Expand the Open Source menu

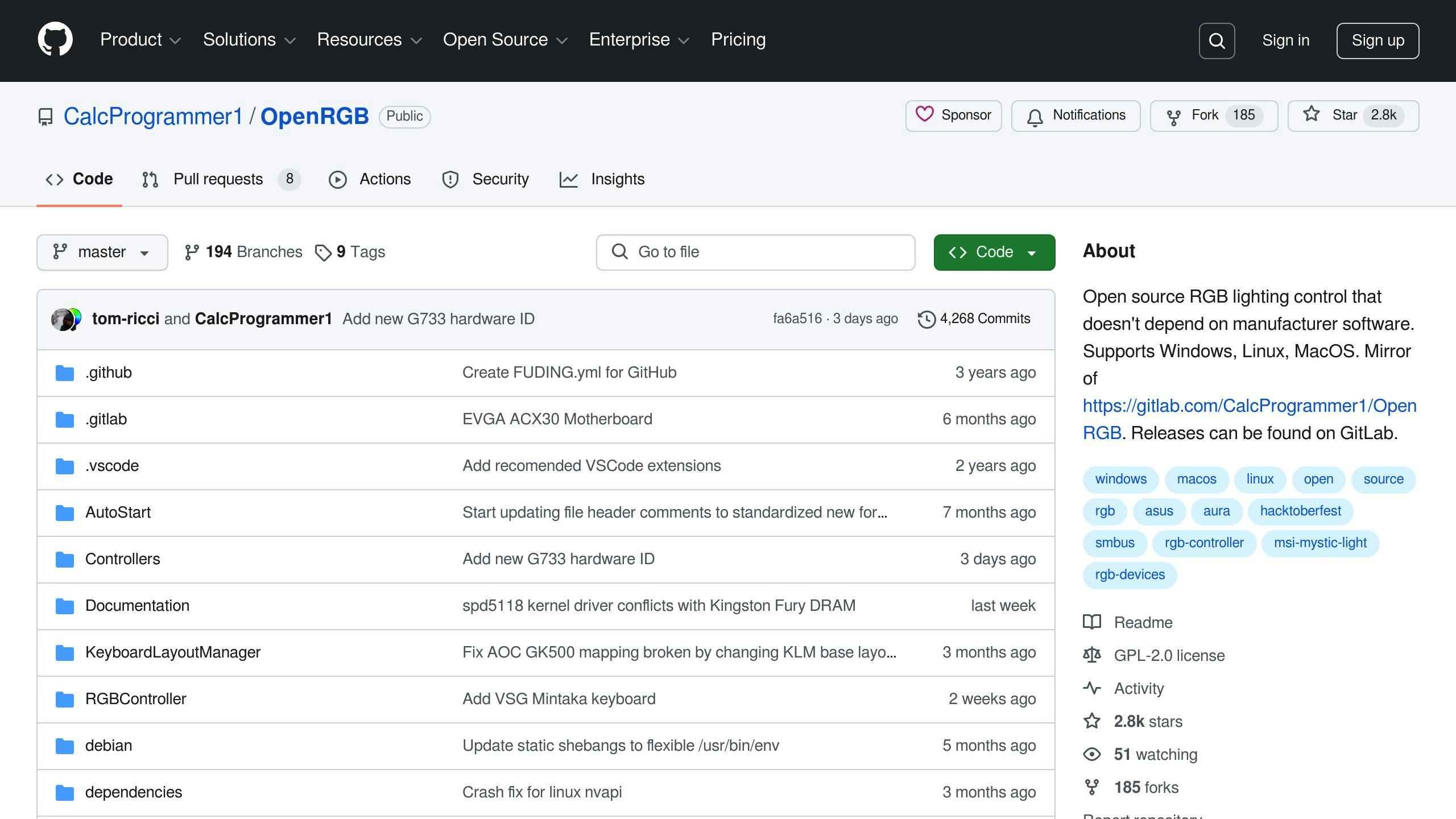coord(505,40)
